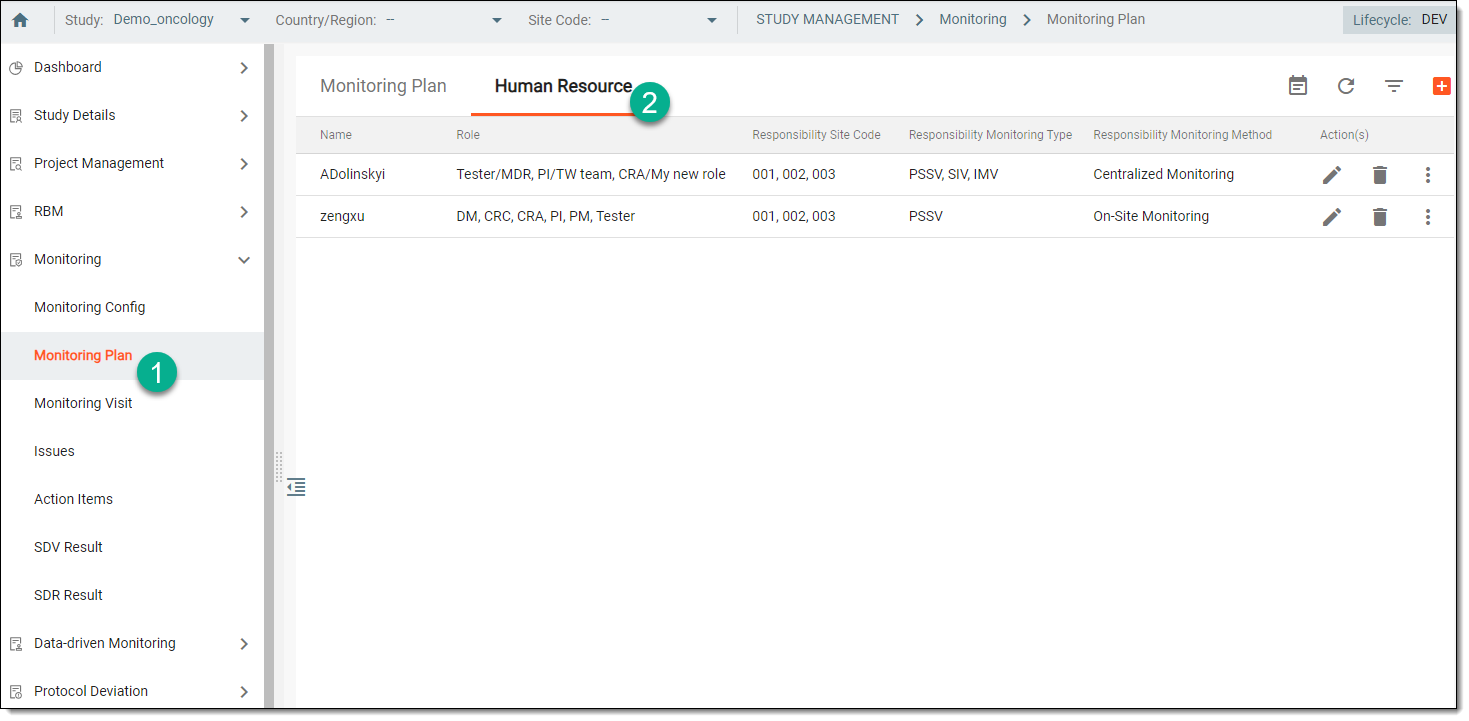The image size is (1469, 721).
Task: Add a new human resource record
Action: (1441, 86)
